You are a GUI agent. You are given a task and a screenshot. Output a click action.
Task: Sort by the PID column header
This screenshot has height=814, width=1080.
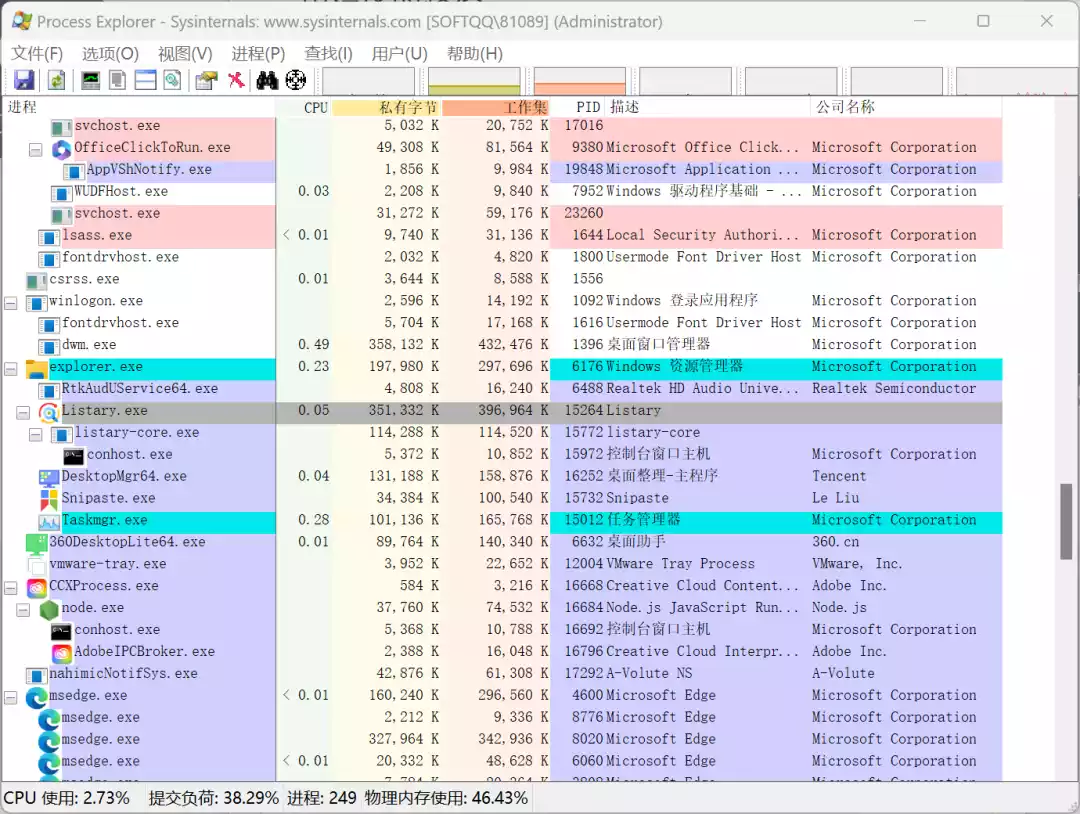click(578, 107)
